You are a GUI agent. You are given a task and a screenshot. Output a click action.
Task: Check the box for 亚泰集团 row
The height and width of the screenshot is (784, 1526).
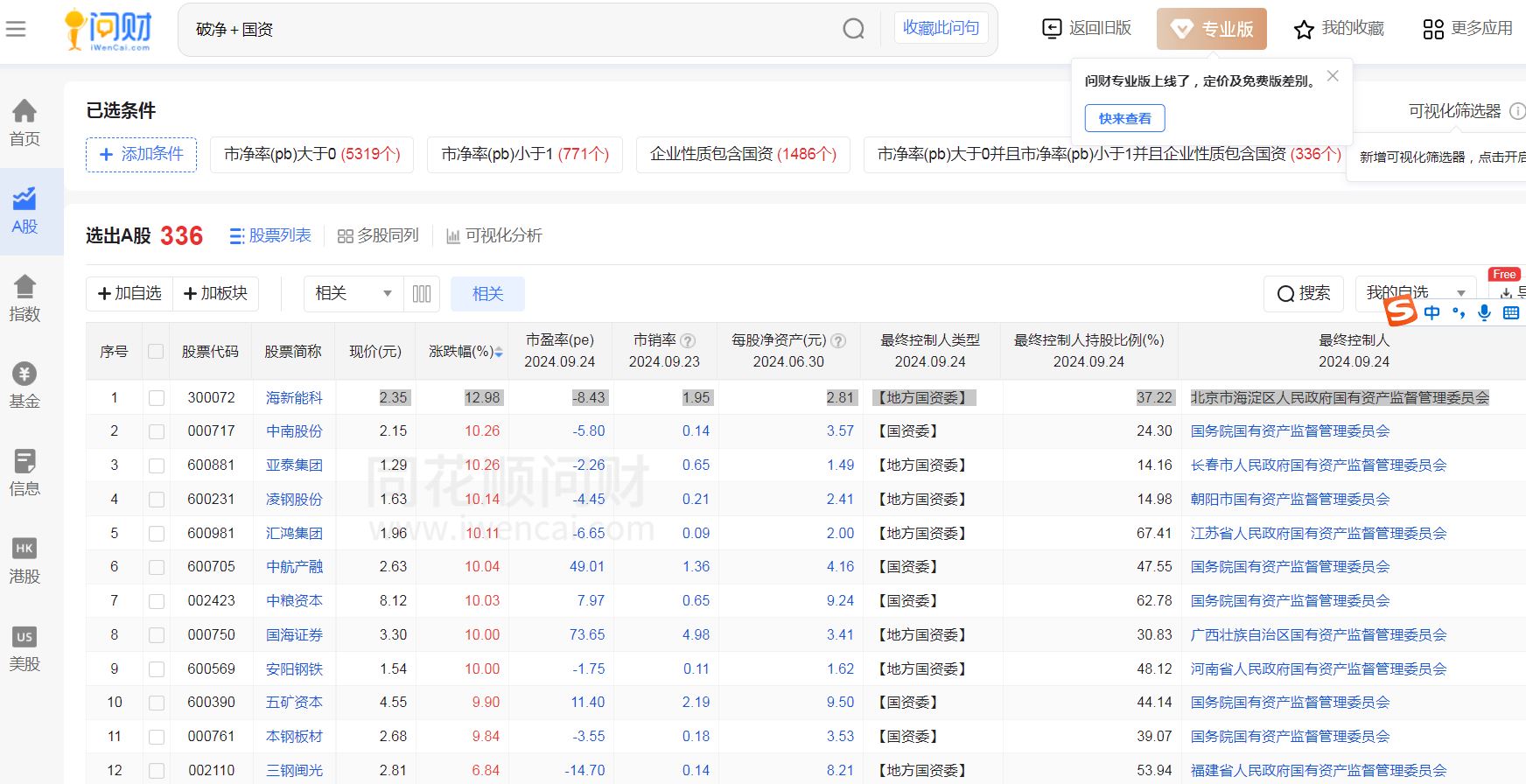coord(157,465)
